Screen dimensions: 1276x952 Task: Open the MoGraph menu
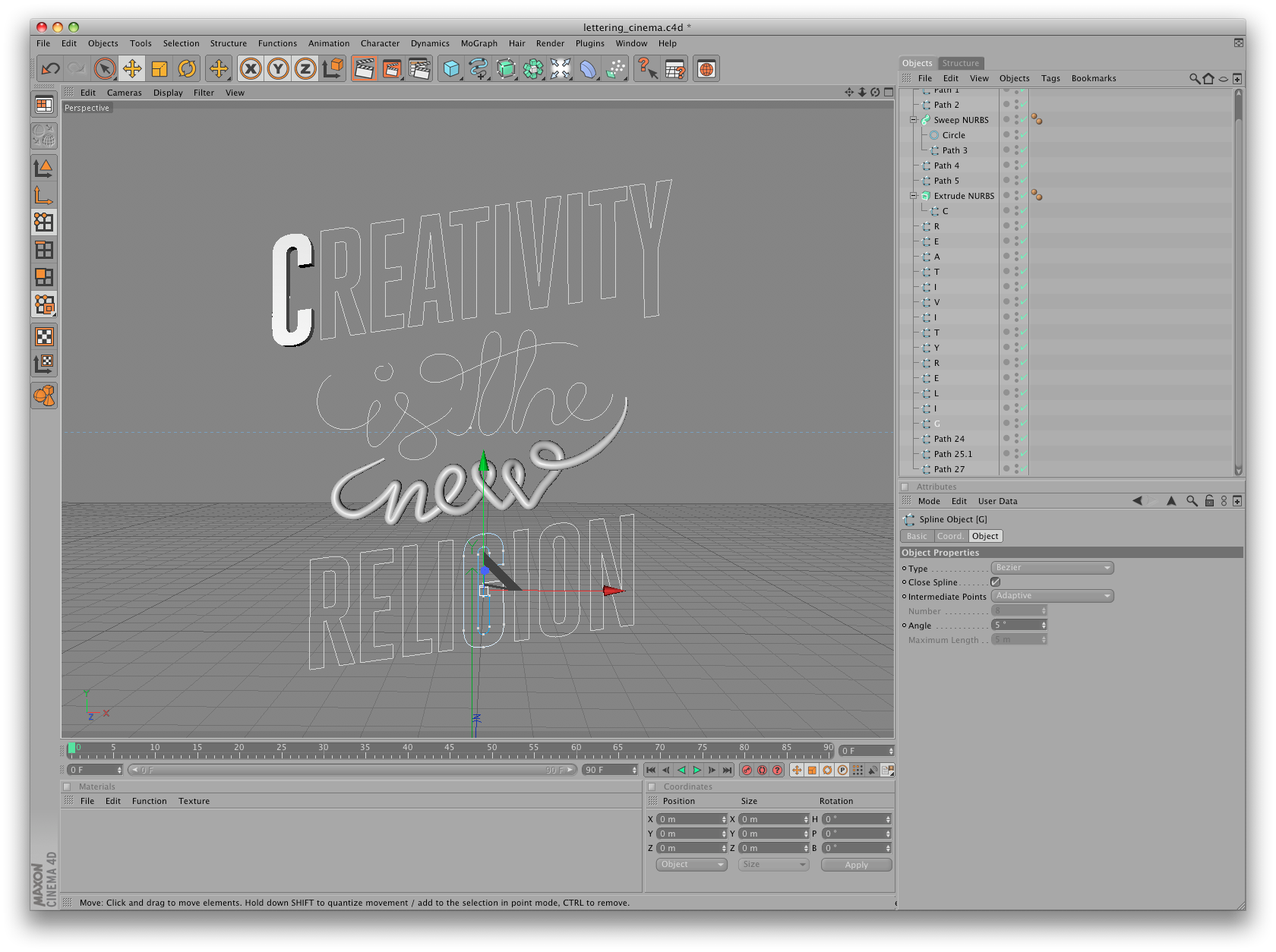(478, 43)
